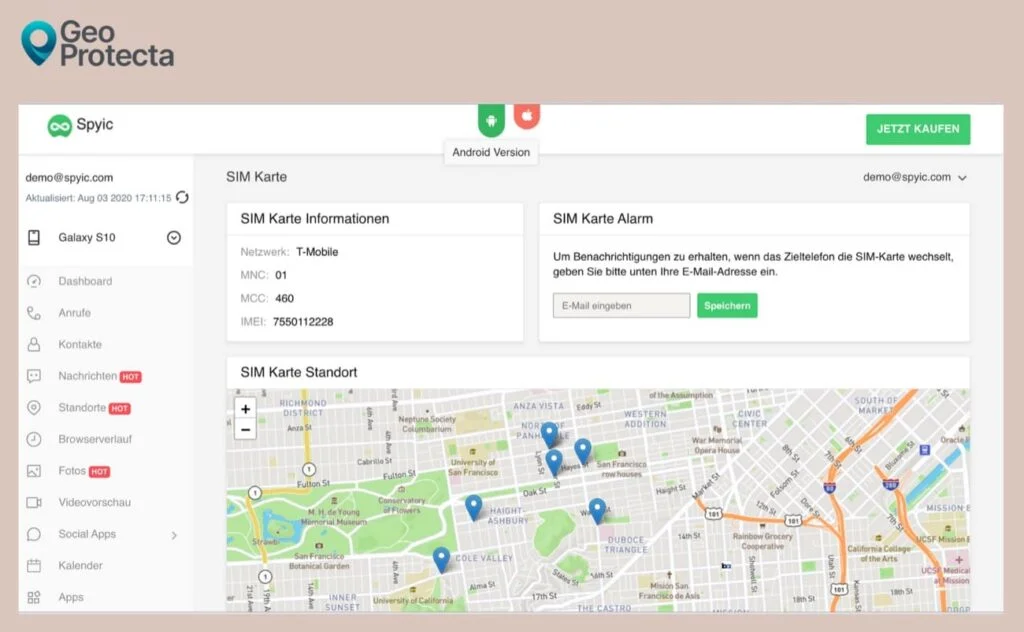Select the red Apple iOS version icon
Screen dimensions: 1024x632
pyautogui.click(x=526, y=116)
